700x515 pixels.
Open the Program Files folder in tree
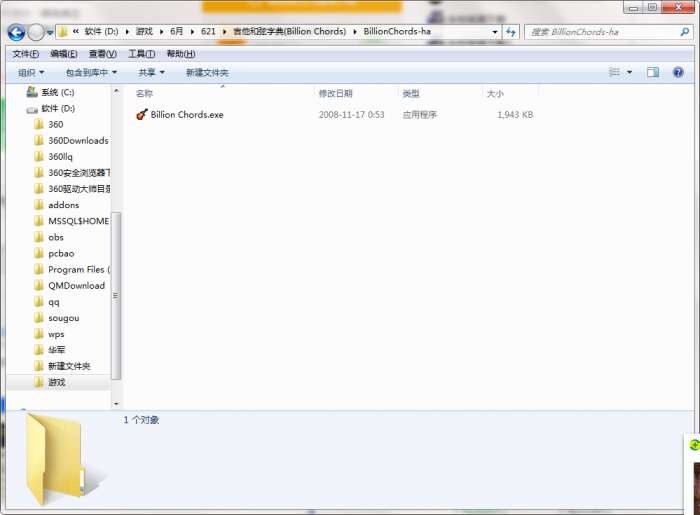click(x=79, y=270)
